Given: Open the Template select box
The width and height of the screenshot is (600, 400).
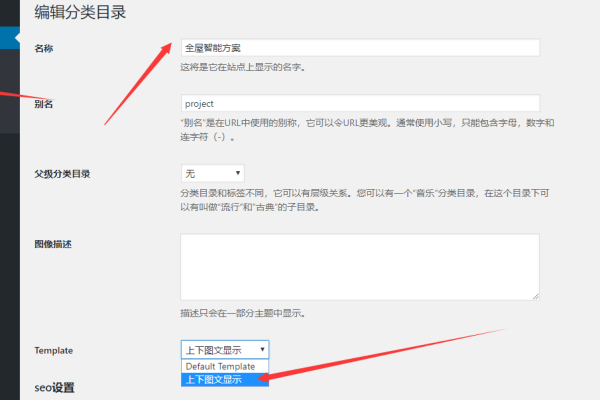Looking at the screenshot, I should (224, 349).
